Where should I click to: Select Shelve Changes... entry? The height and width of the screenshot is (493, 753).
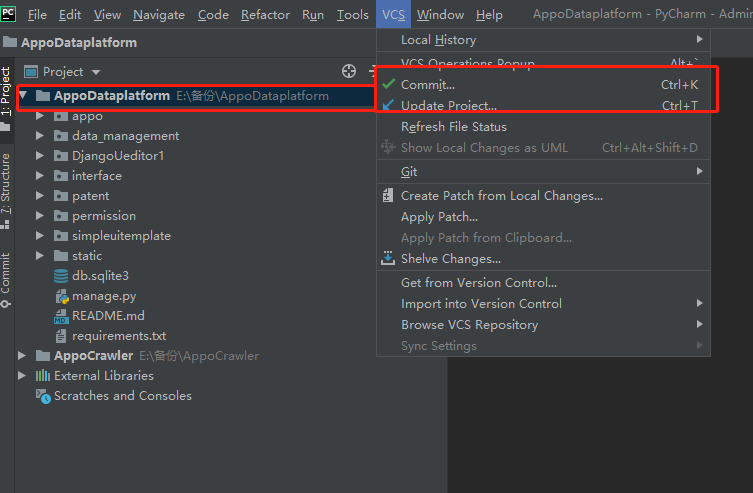pyautogui.click(x=543, y=259)
